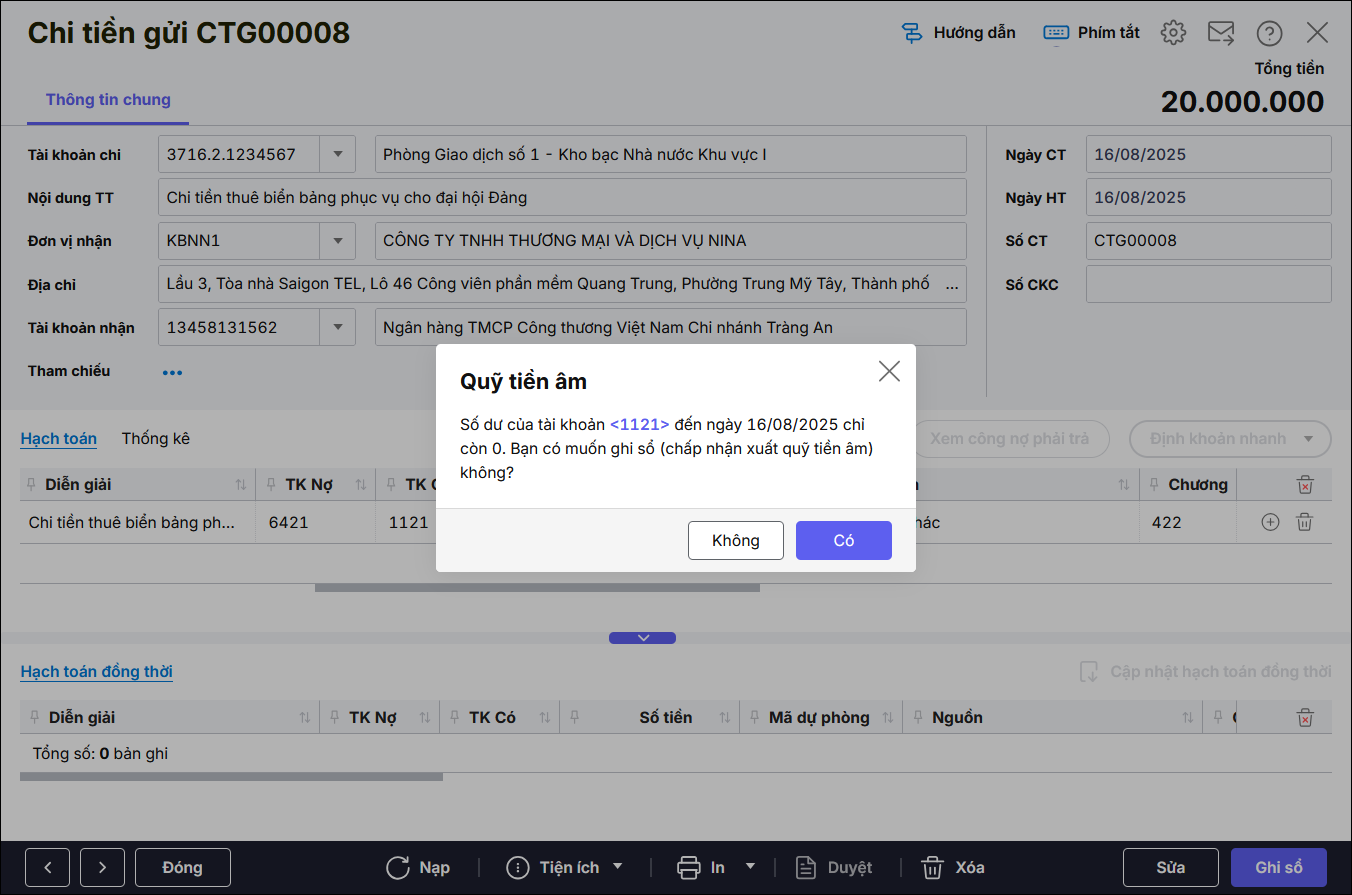Screen dimensions: 1352x895
Task: Click the 422 cell under Chương
Action: [x=1188, y=522]
